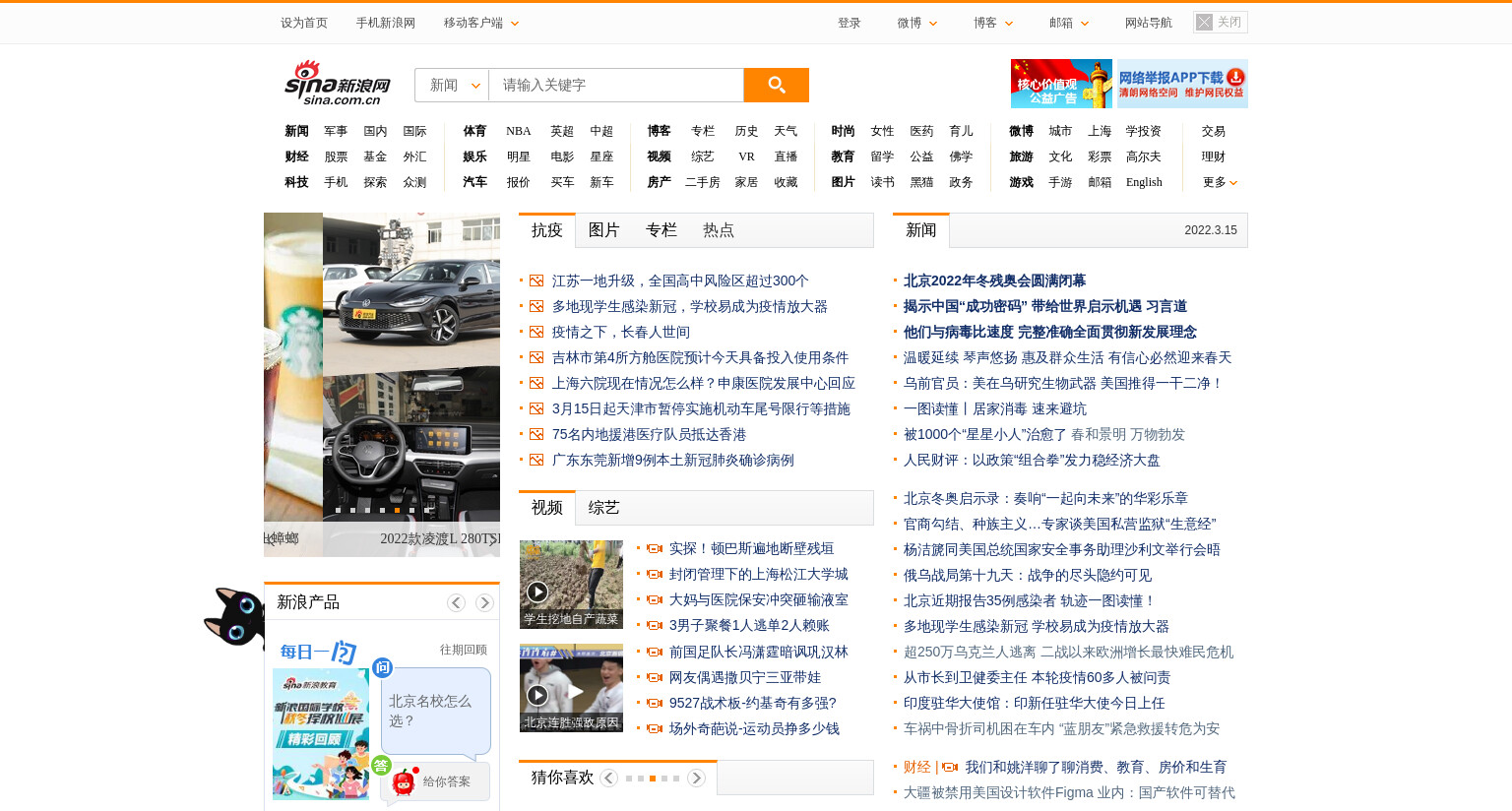Play the 学生挖地自产蔬菜 video thumbnail
This screenshot has width=1512, height=811.
[571, 585]
